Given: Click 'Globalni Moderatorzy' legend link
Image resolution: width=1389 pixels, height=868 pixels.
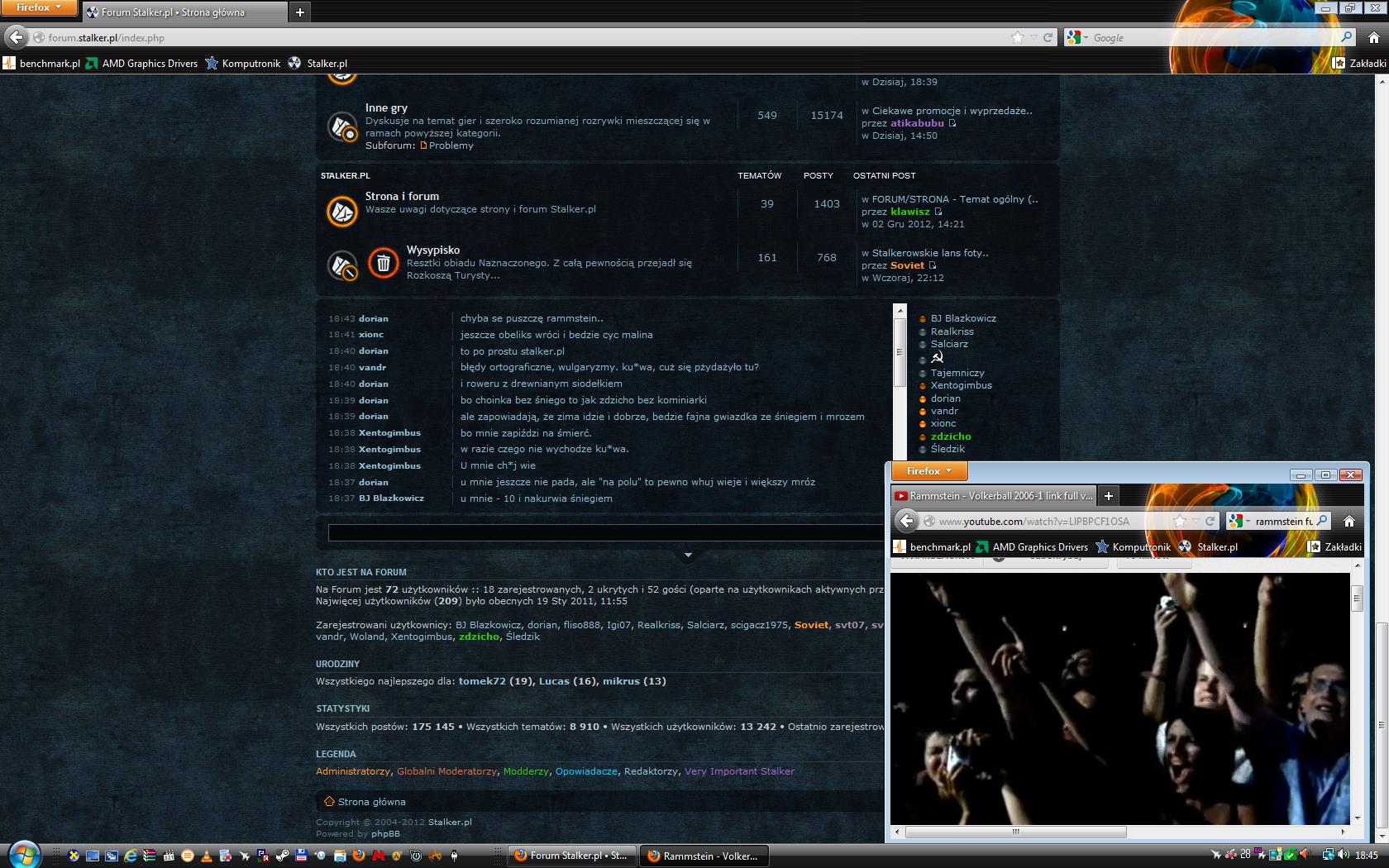Looking at the screenshot, I should coord(446,771).
